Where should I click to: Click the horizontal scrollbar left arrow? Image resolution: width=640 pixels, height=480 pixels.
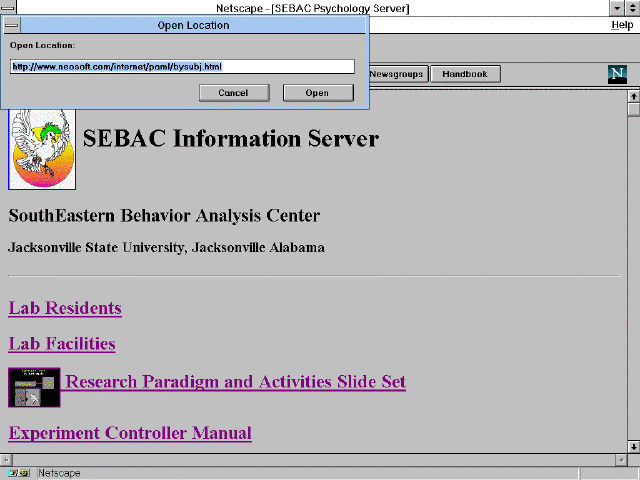(6, 460)
